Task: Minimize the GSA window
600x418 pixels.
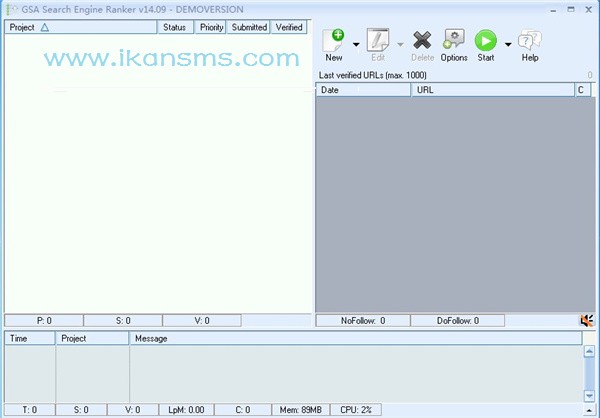Action: coord(553,10)
